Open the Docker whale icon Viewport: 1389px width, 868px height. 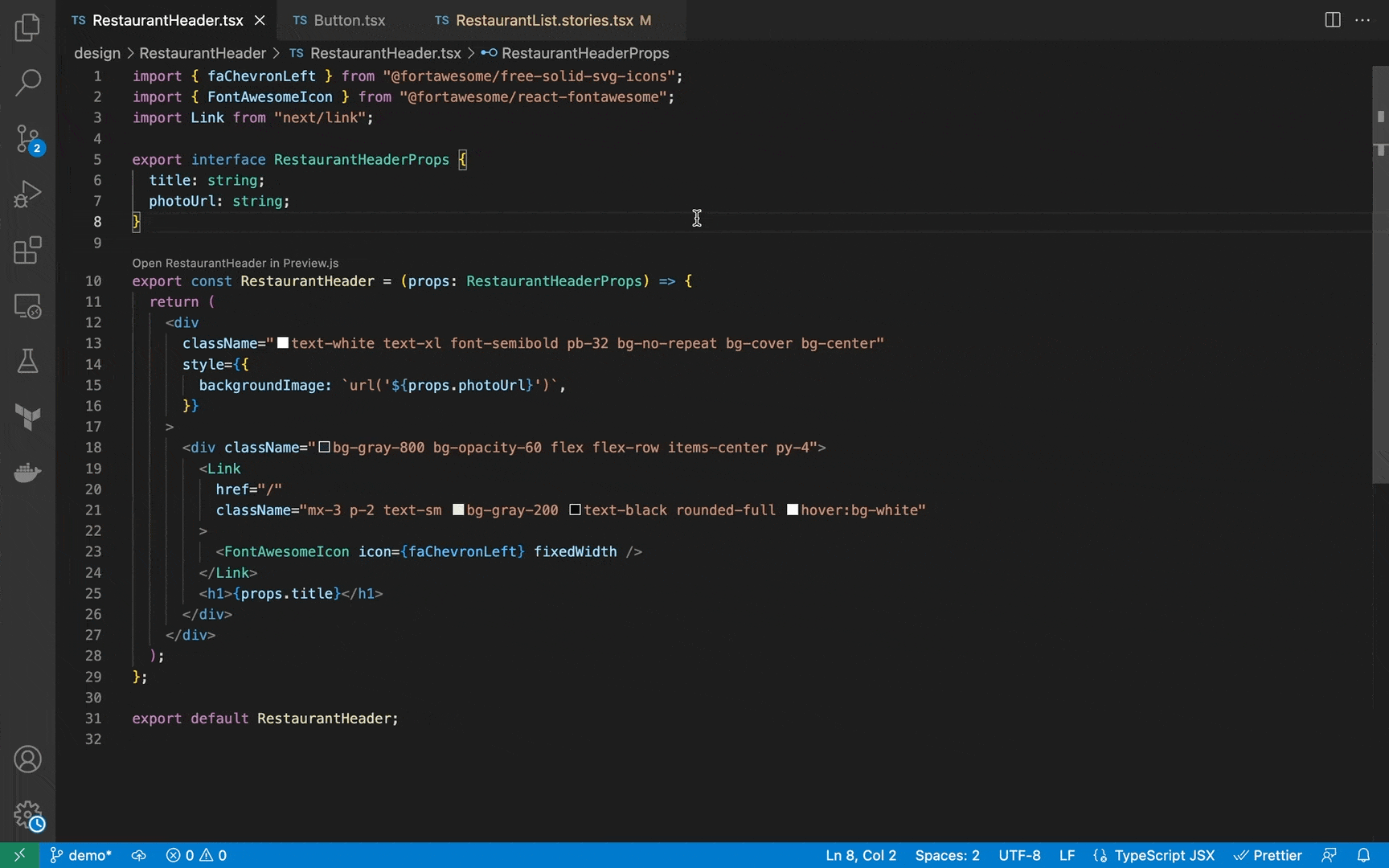(27, 473)
